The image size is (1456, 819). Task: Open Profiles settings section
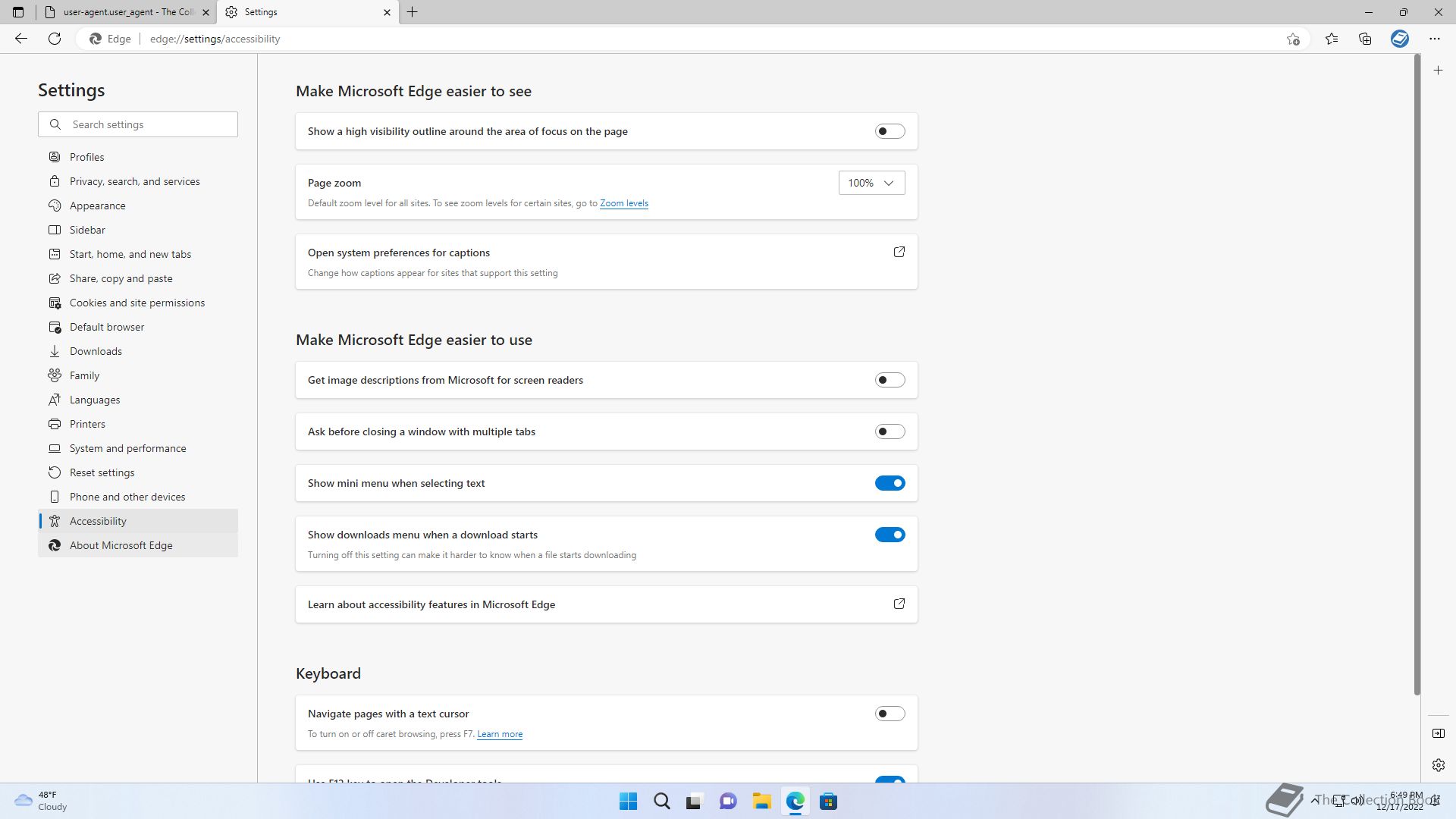pos(138,157)
